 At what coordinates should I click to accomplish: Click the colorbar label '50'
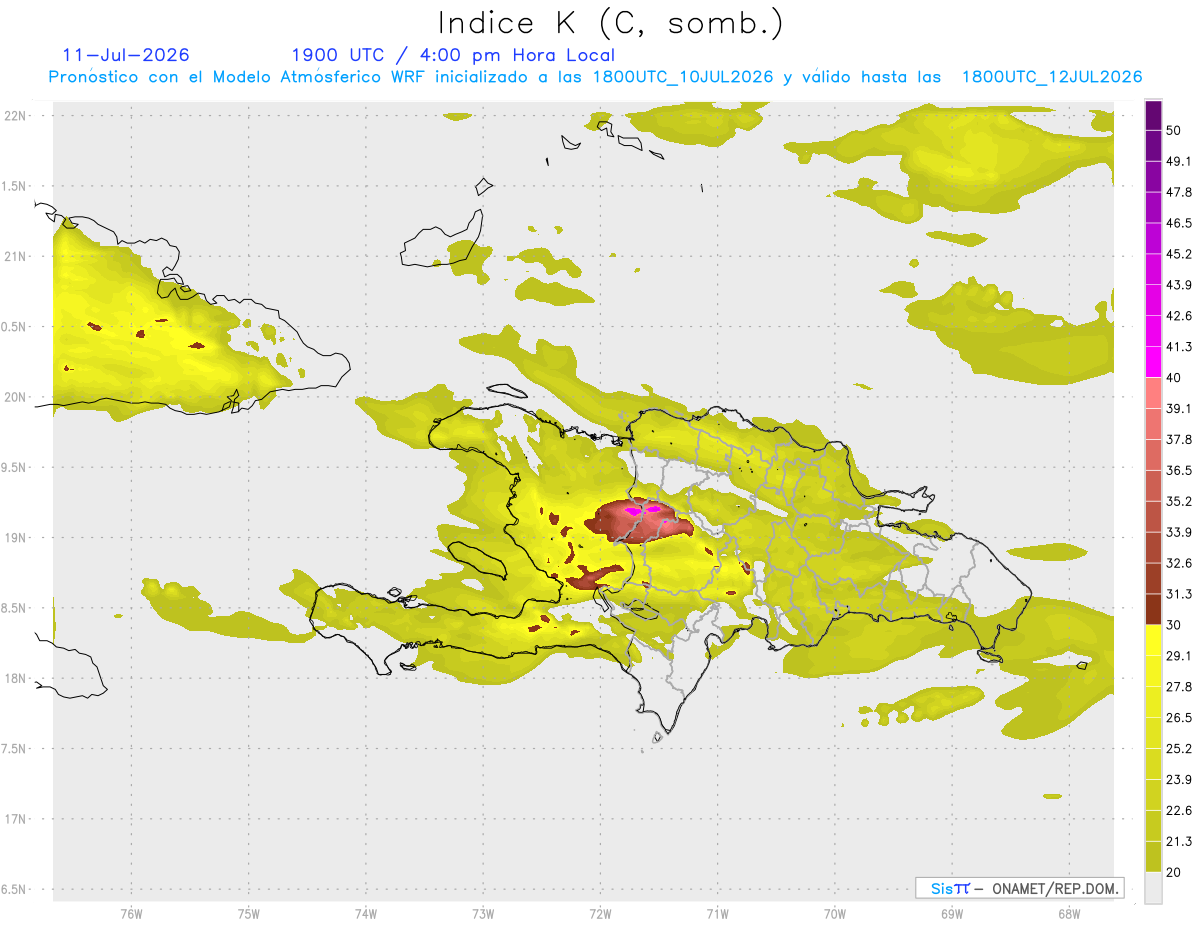1175,130
